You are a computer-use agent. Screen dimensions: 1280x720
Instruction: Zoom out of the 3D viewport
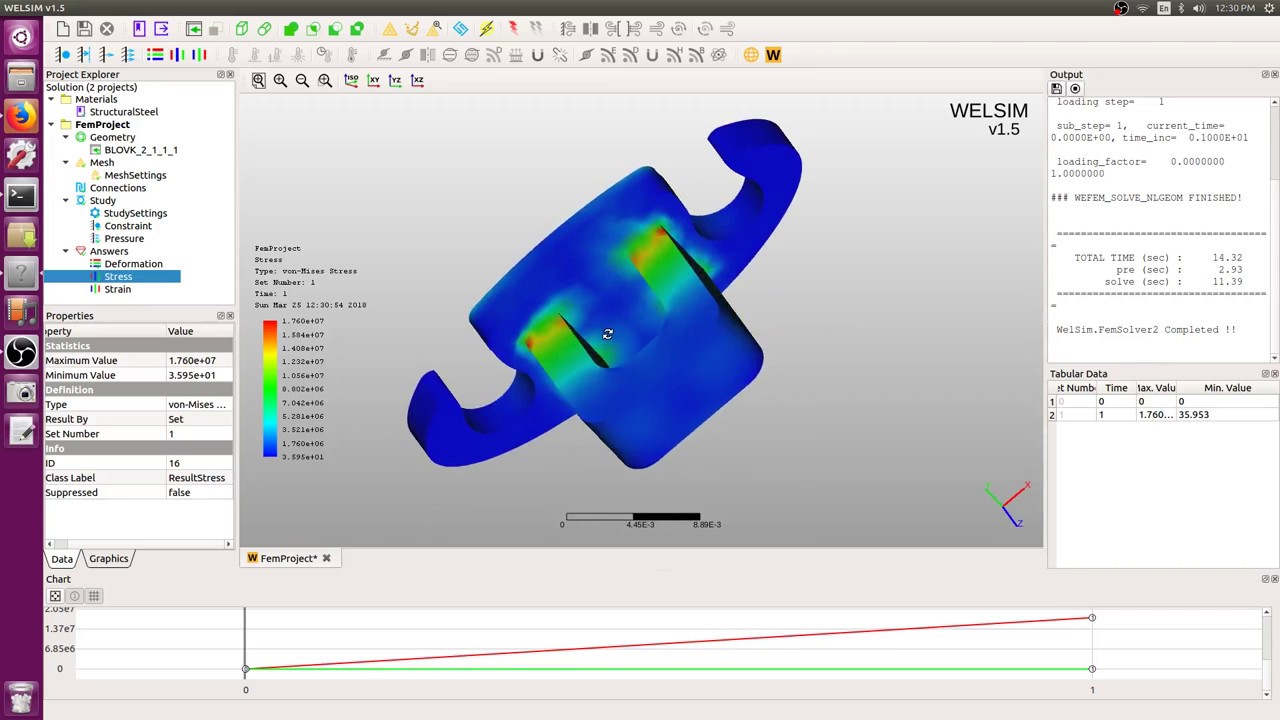tap(303, 80)
